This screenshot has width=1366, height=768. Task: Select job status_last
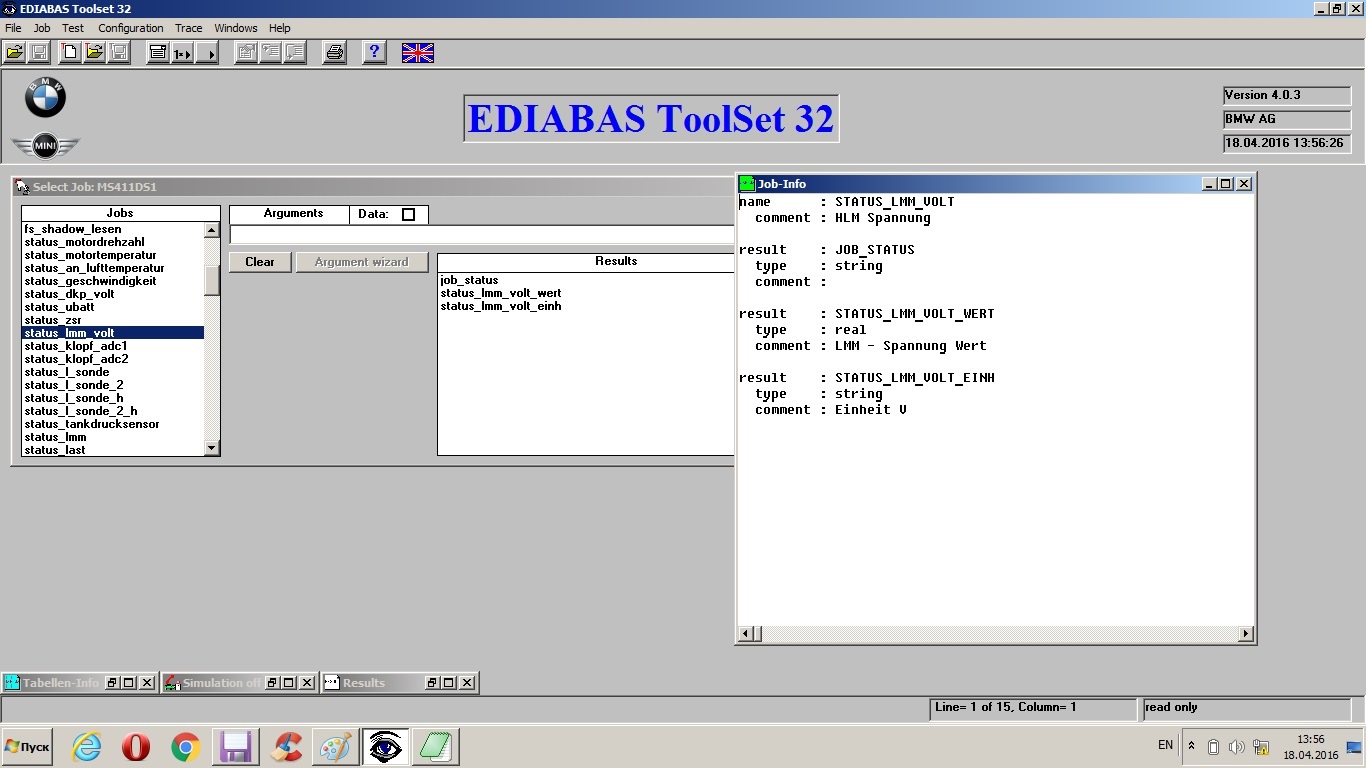point(55,450)
